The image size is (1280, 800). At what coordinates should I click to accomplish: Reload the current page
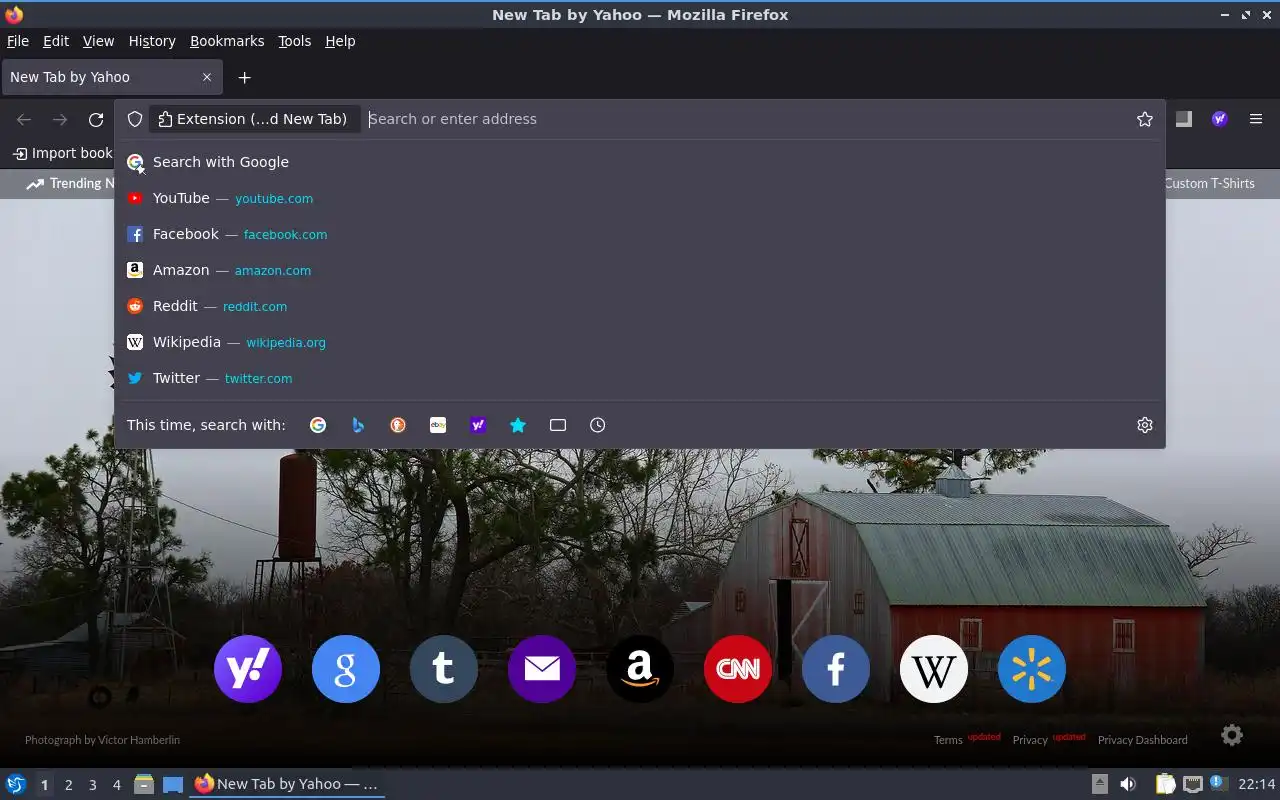tap(96, 119)
